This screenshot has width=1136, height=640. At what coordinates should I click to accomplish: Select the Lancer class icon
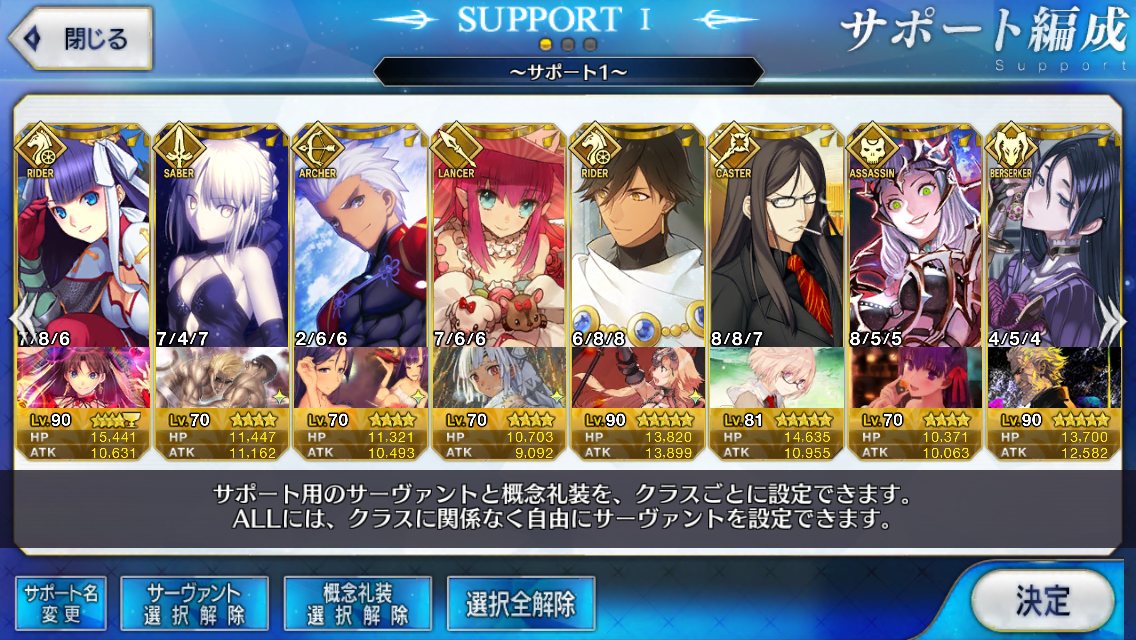(x=456, y=149)
